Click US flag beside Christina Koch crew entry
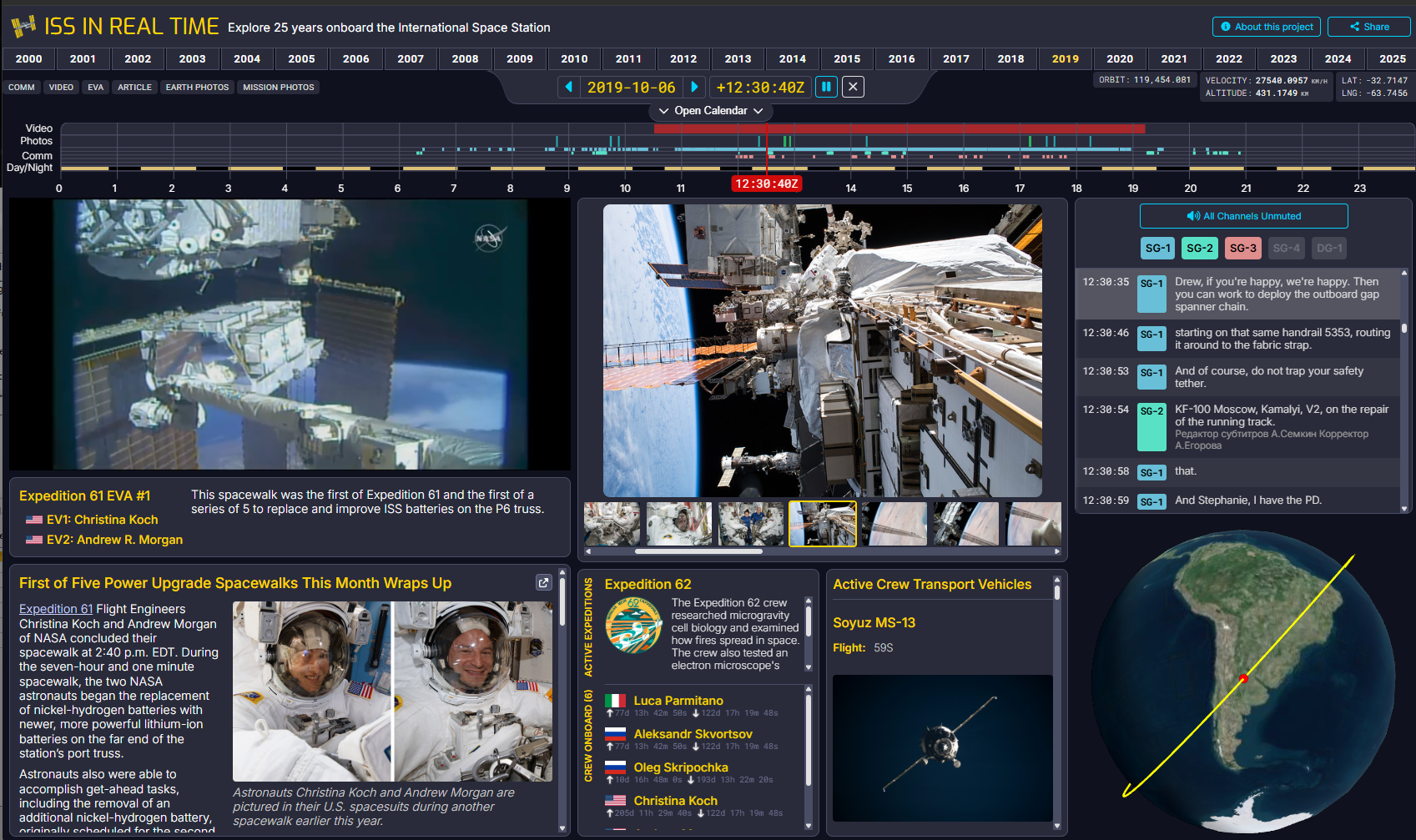This screenshot has width=1416, height=840. [616, 801]
